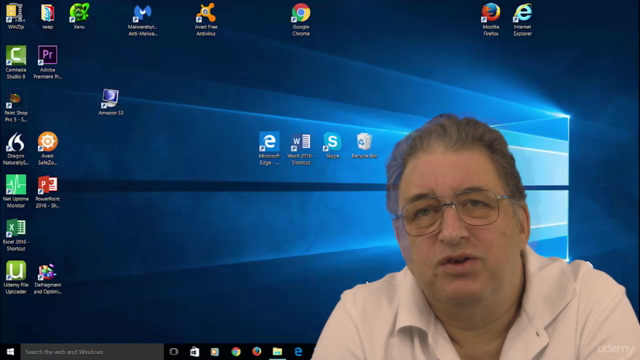Open Adobe Premiere Pro shortcut

[x=47, y=62]
